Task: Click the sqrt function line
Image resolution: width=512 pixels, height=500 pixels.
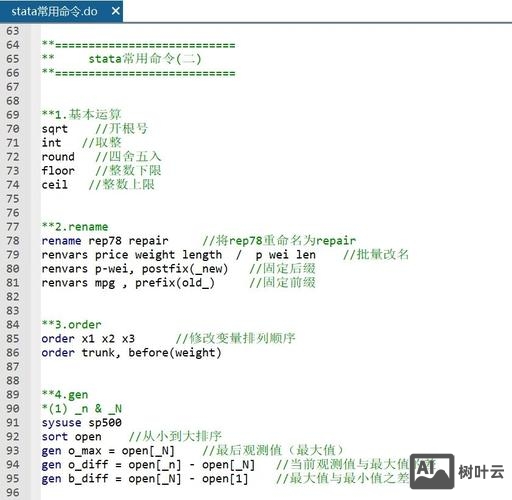Action: [x=55, y=129]
